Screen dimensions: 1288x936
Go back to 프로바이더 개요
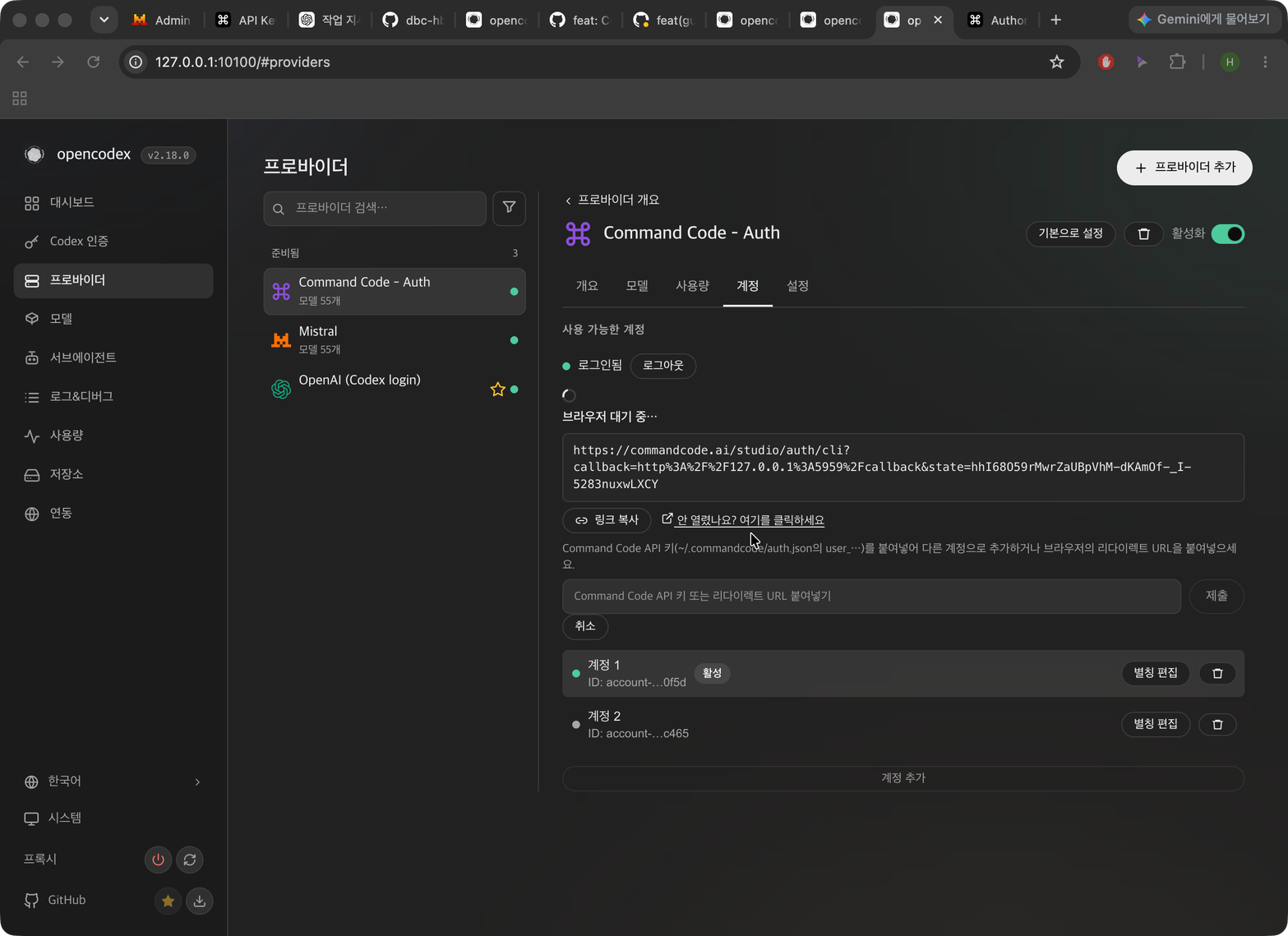click(x=612, y=201)
